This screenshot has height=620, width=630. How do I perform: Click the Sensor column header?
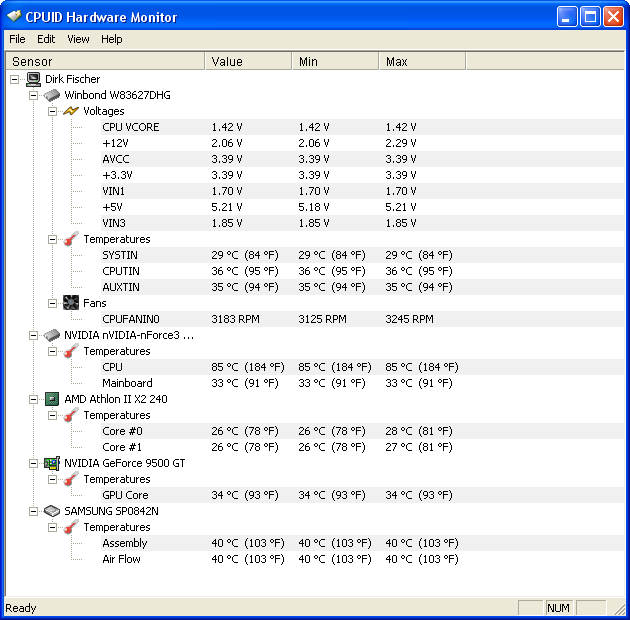tap(104, 61)
